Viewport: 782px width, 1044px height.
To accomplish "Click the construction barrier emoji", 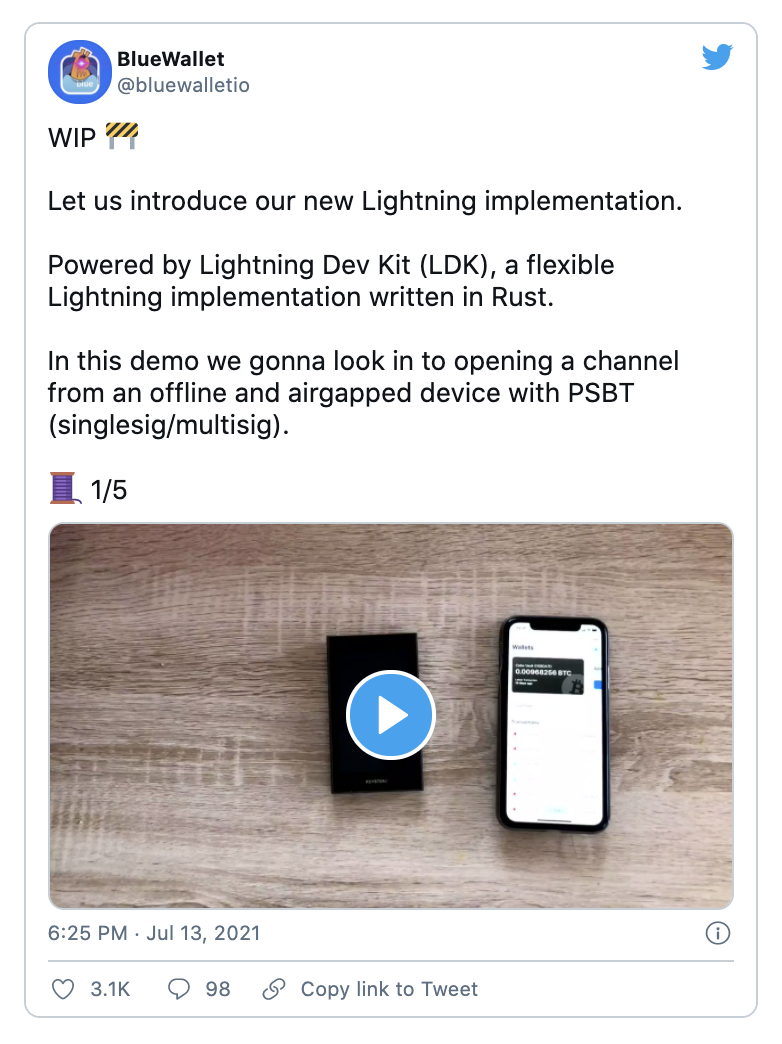I will tap(121, 137).
